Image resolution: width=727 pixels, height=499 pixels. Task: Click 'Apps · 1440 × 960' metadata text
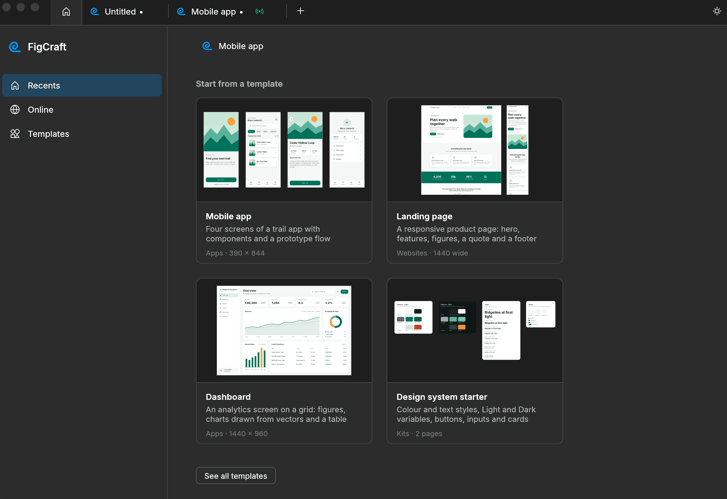tap(236, 434)
